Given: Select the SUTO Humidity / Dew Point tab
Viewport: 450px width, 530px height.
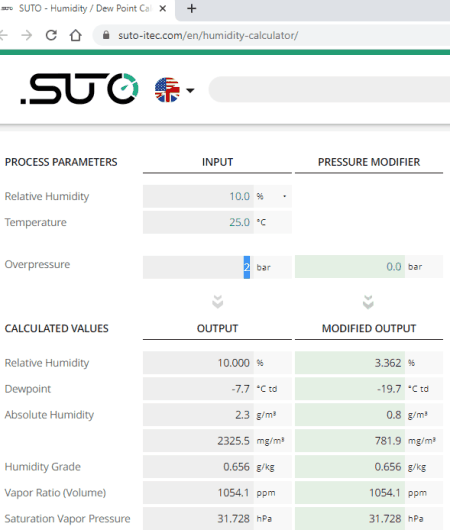Looking at the screenshot, I should point(85,8).
